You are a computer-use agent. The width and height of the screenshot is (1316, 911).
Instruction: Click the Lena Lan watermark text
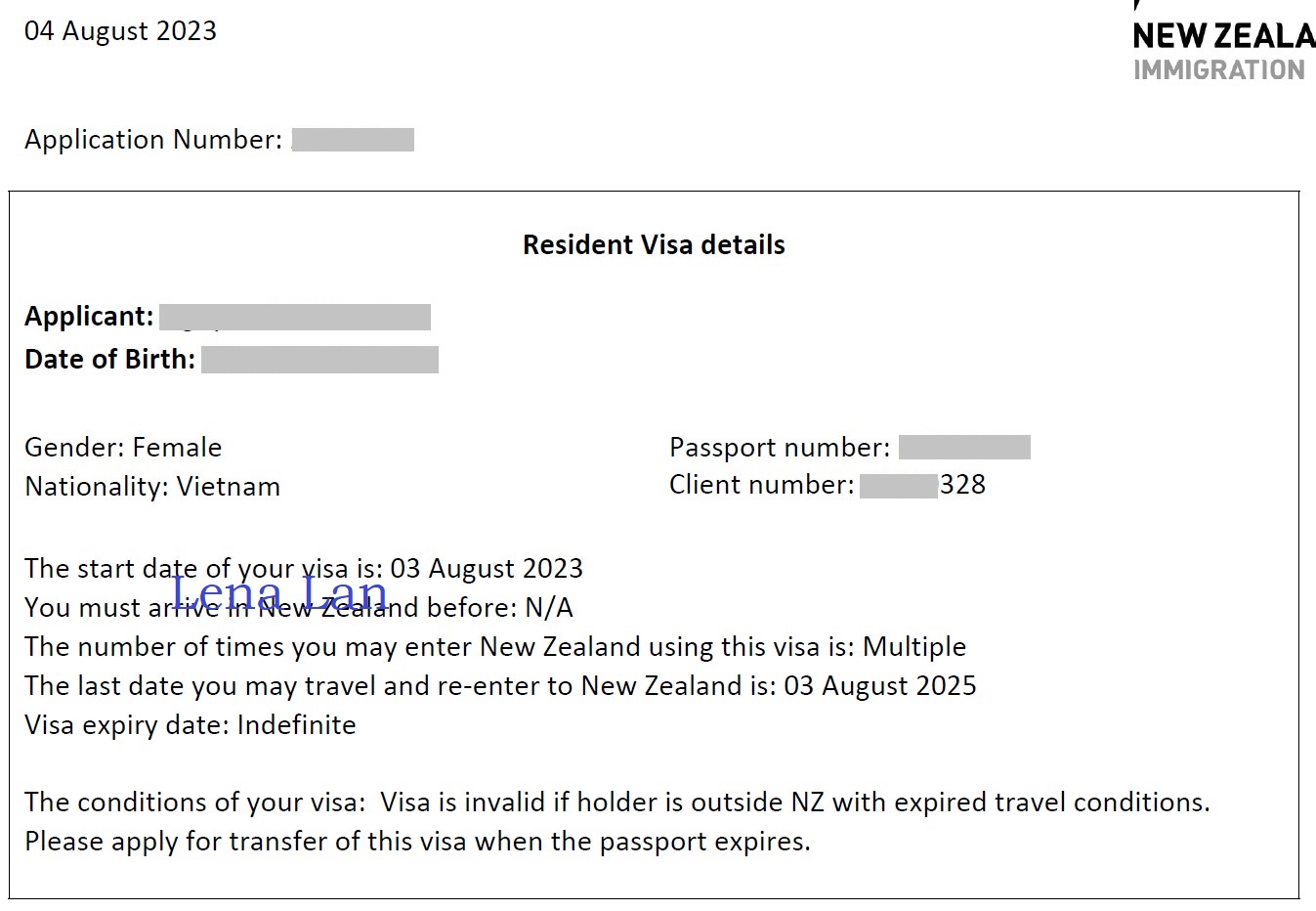click(280, 592)
